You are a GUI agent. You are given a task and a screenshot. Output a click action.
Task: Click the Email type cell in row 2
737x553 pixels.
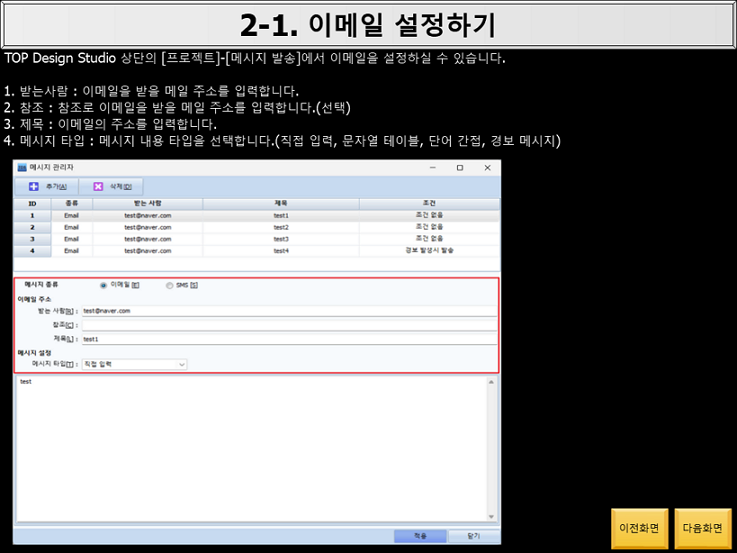[x=72, y=227]
